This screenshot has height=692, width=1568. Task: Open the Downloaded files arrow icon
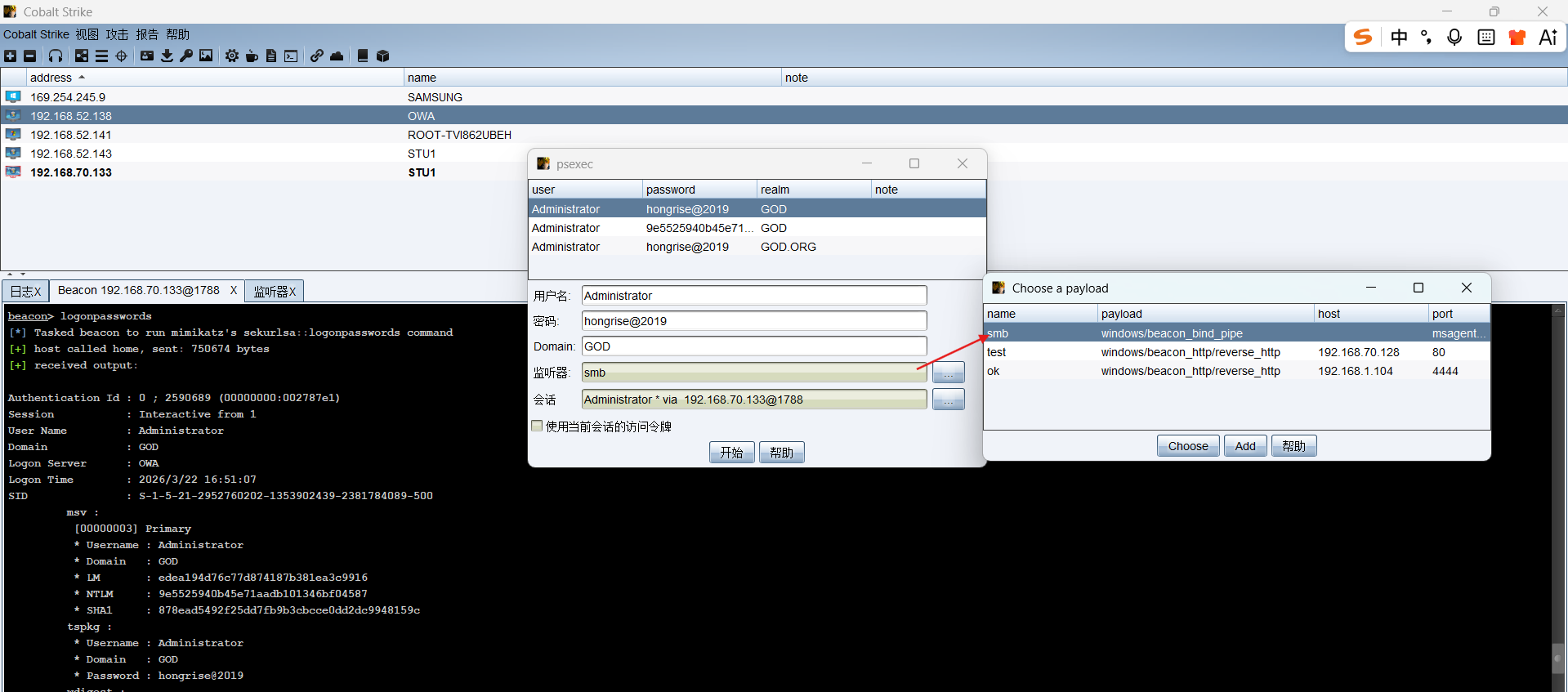tap(167, 56)
